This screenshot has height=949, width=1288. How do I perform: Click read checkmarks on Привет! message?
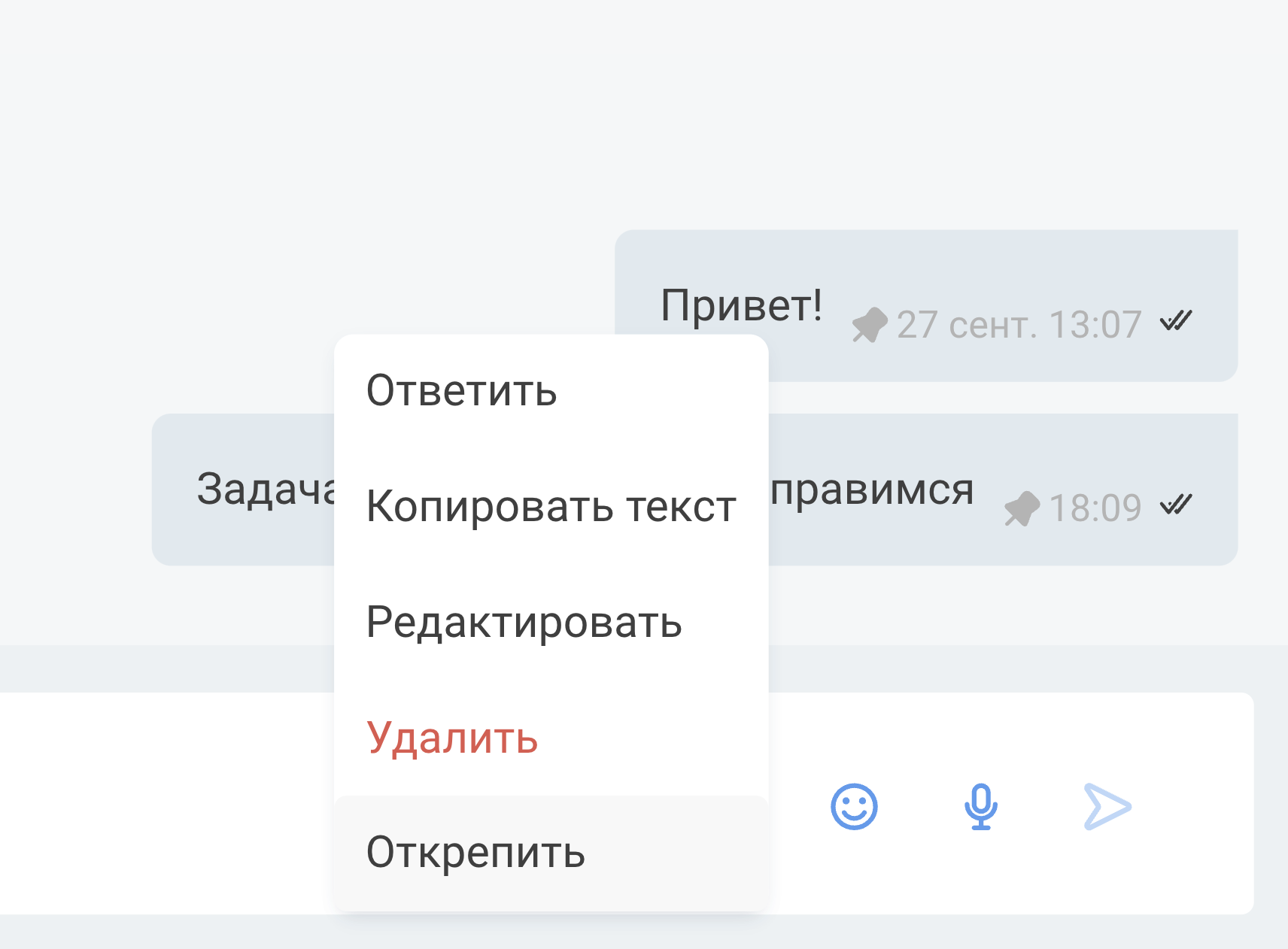point(1176,321)
